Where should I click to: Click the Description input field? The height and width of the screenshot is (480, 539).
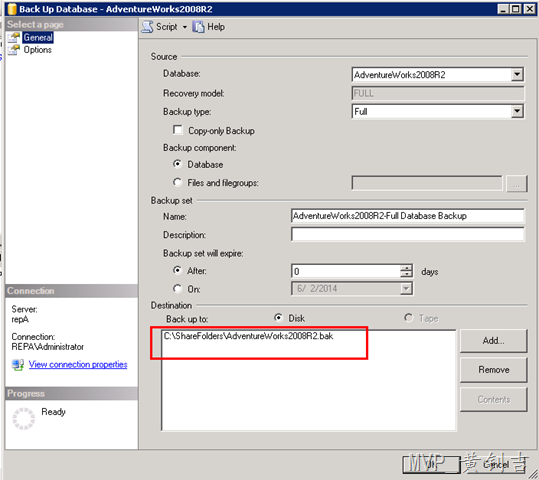(407, 234)
